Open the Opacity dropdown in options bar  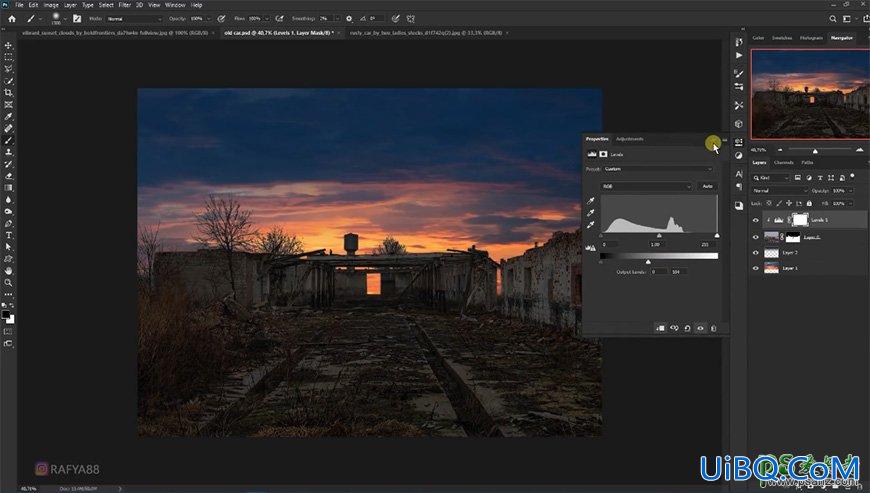(x=209, y=19)
